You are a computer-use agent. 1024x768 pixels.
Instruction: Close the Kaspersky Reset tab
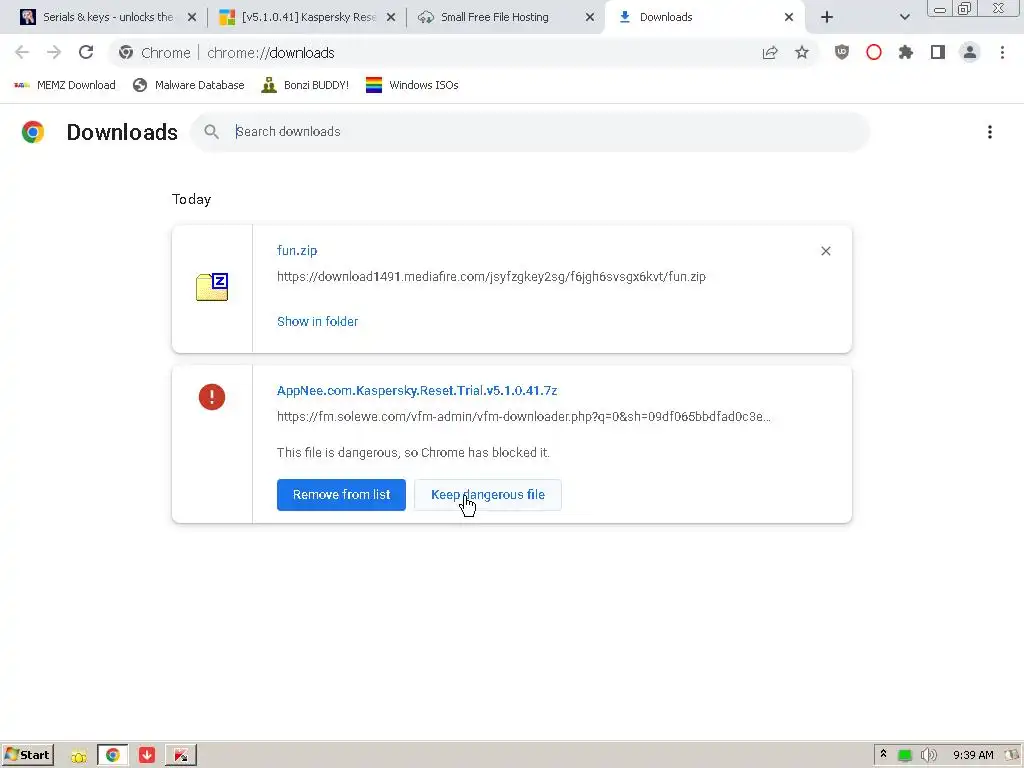(391, 17)
